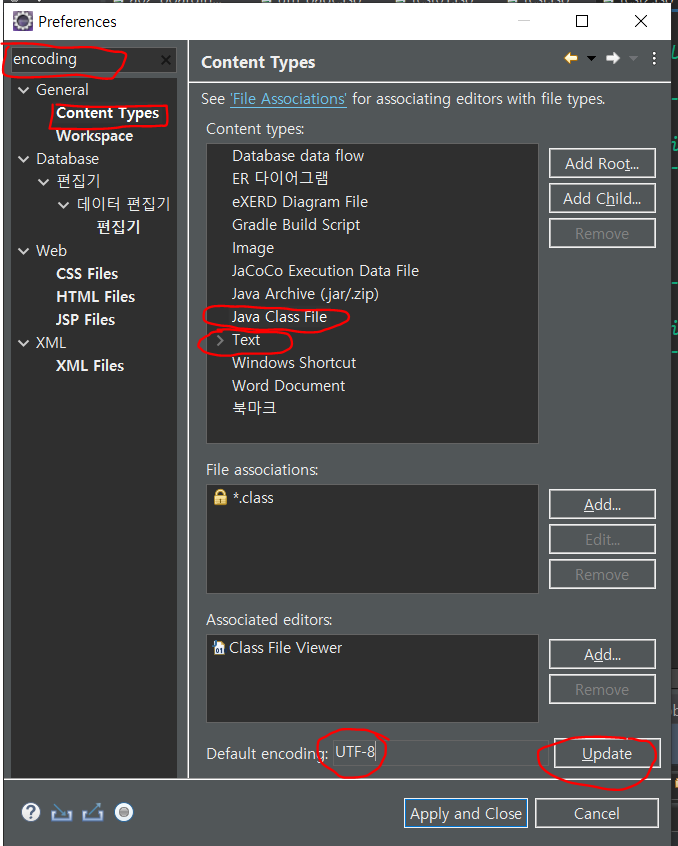Collapse the Web tree node

[23, 251]
